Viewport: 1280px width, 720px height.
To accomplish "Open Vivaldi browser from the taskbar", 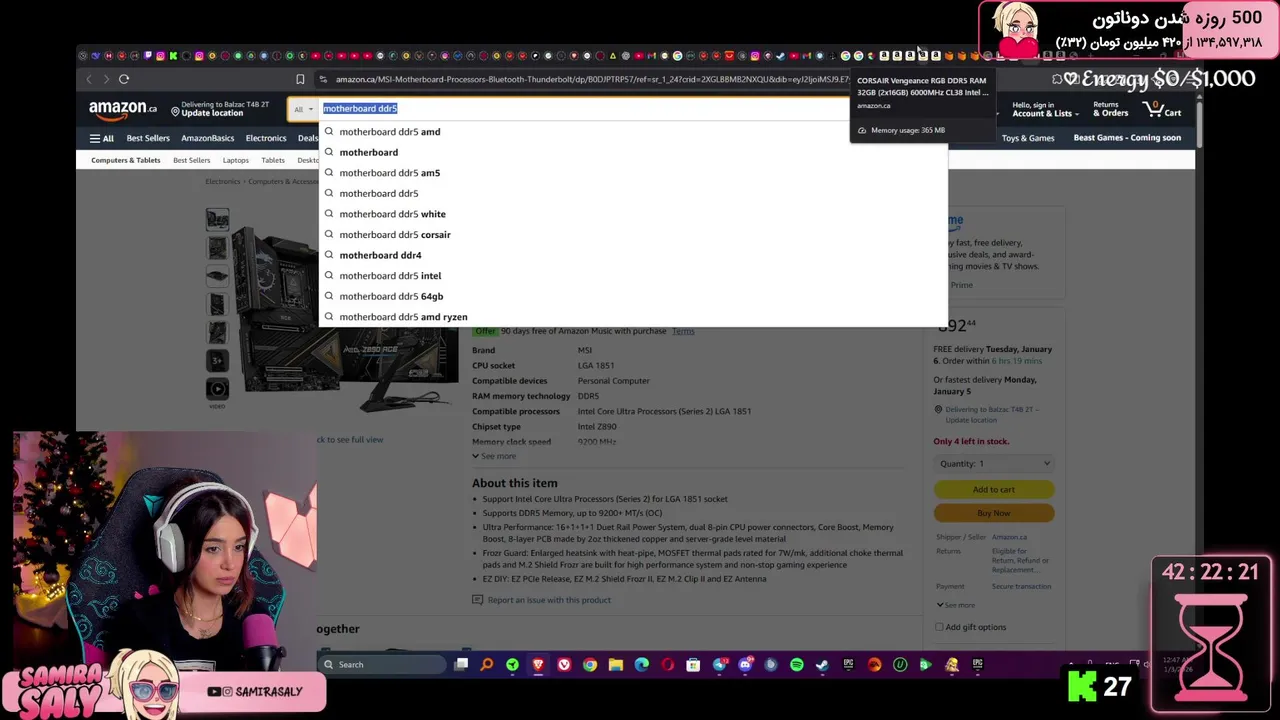I will (564, 664).
